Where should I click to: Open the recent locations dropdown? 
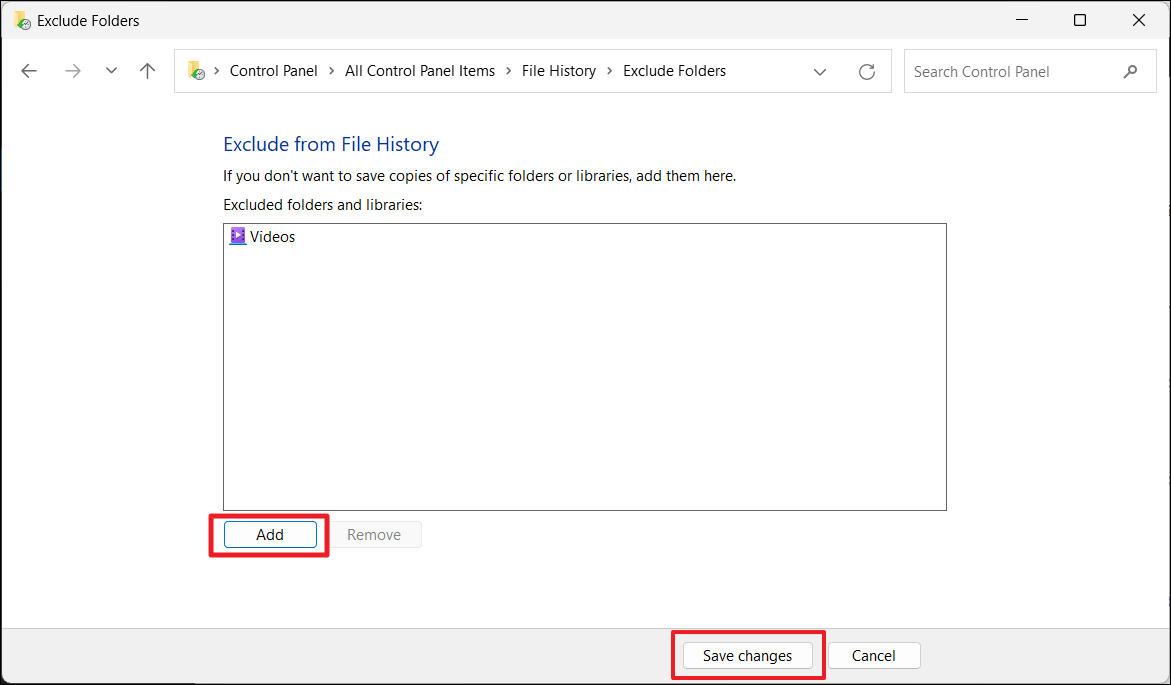[x=111, y=71]
